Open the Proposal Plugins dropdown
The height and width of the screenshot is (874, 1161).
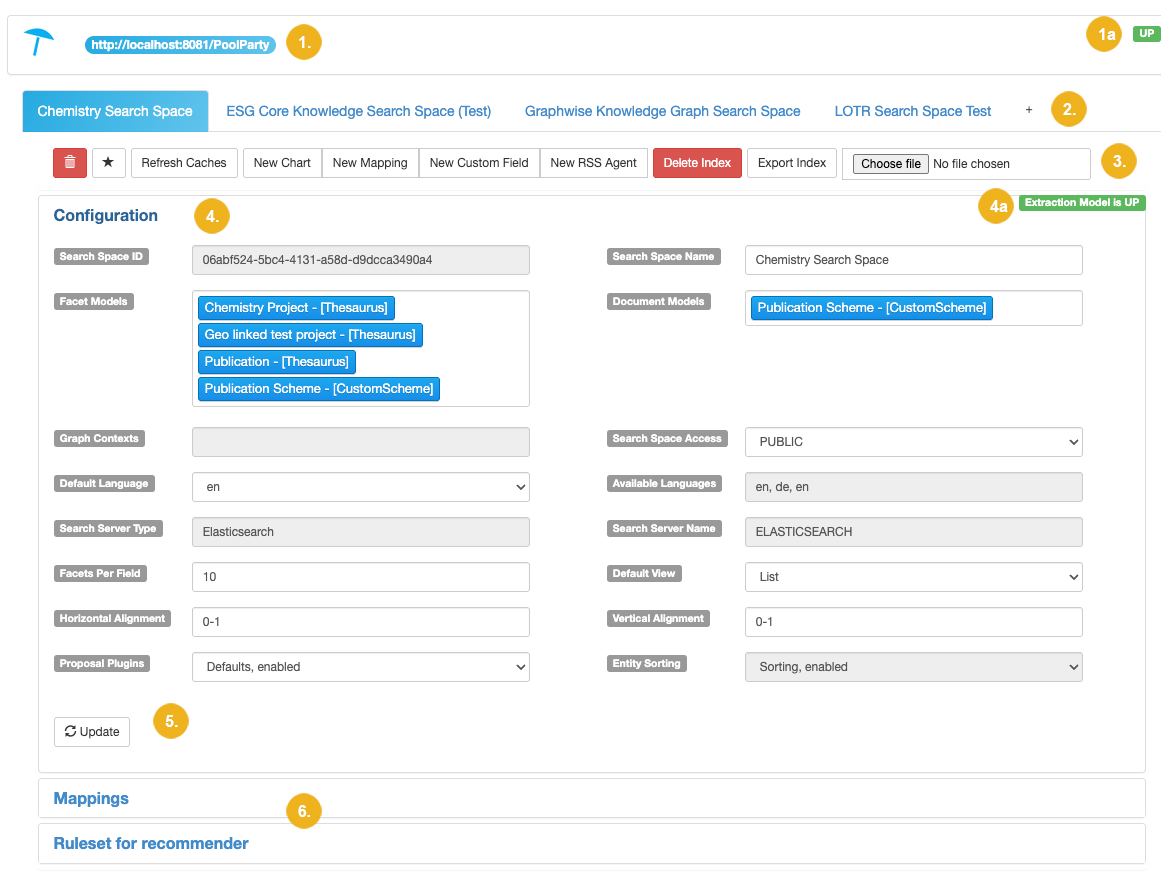pos(360,667)
